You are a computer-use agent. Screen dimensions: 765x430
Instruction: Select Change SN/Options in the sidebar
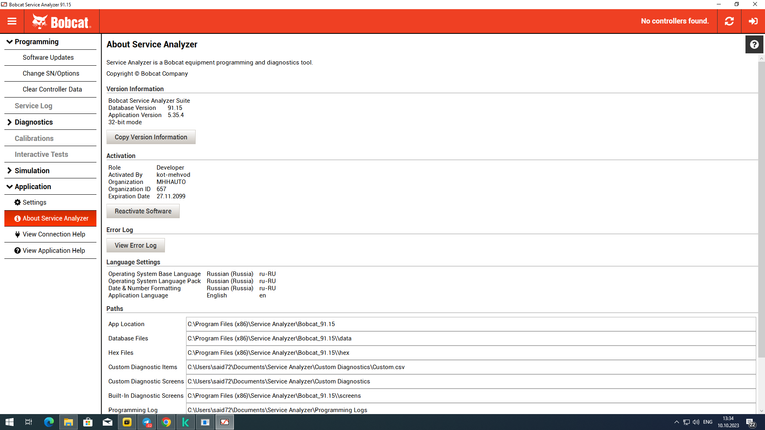point(51,73)
